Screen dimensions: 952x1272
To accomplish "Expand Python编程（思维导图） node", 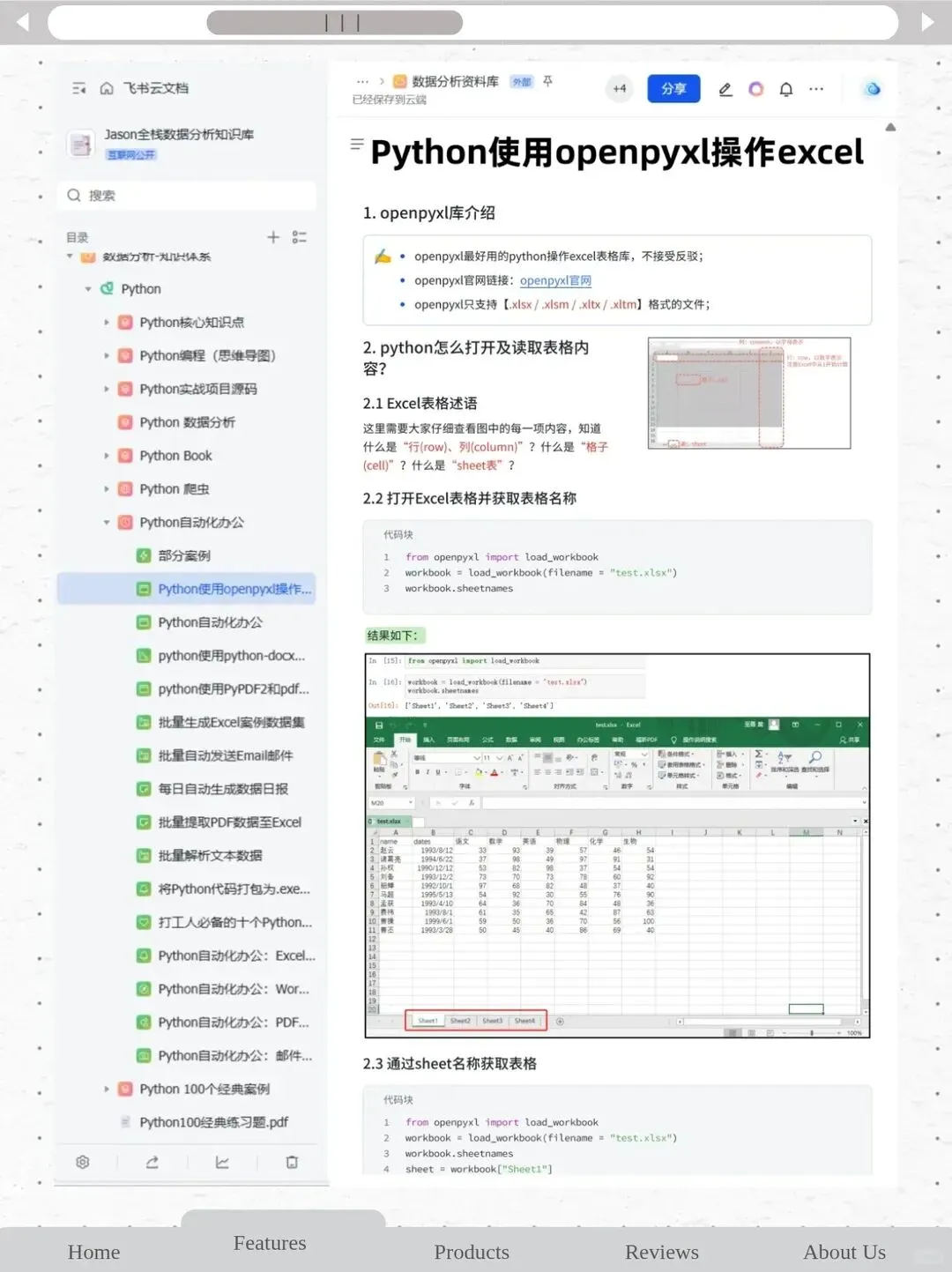I will point(107,356).
